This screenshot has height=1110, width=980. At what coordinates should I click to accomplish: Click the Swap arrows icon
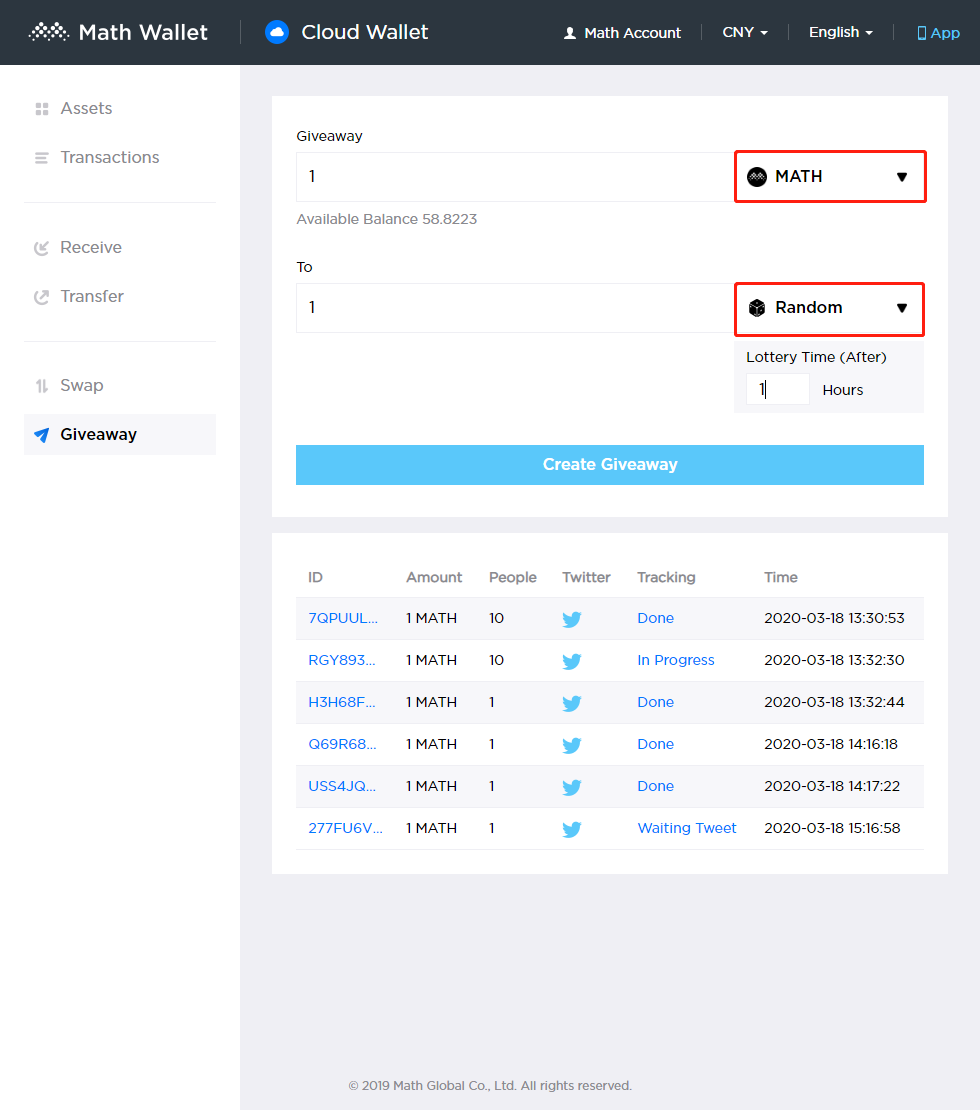click(x=41, y=385)
